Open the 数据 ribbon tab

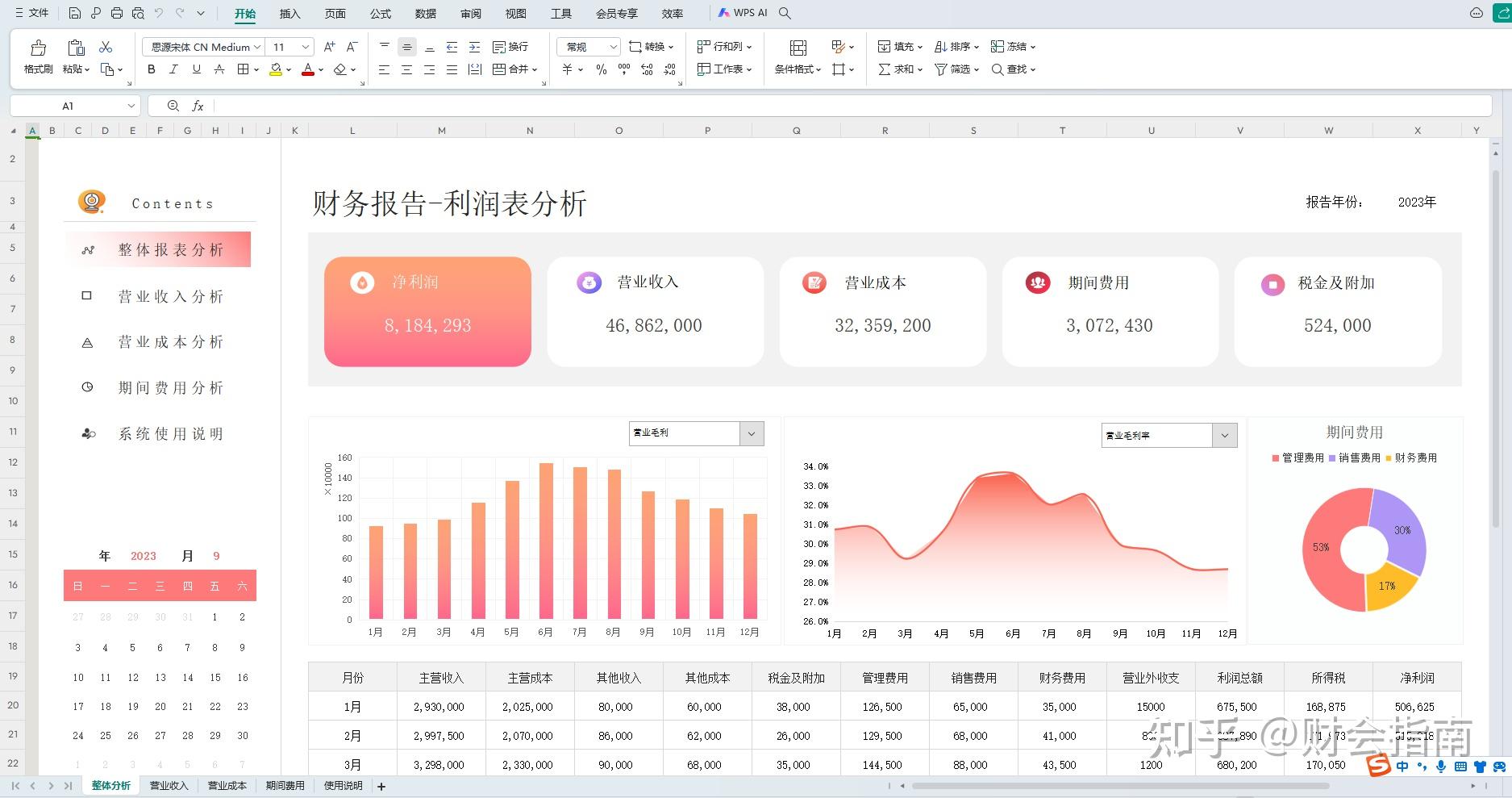click(x=426, y=14)
